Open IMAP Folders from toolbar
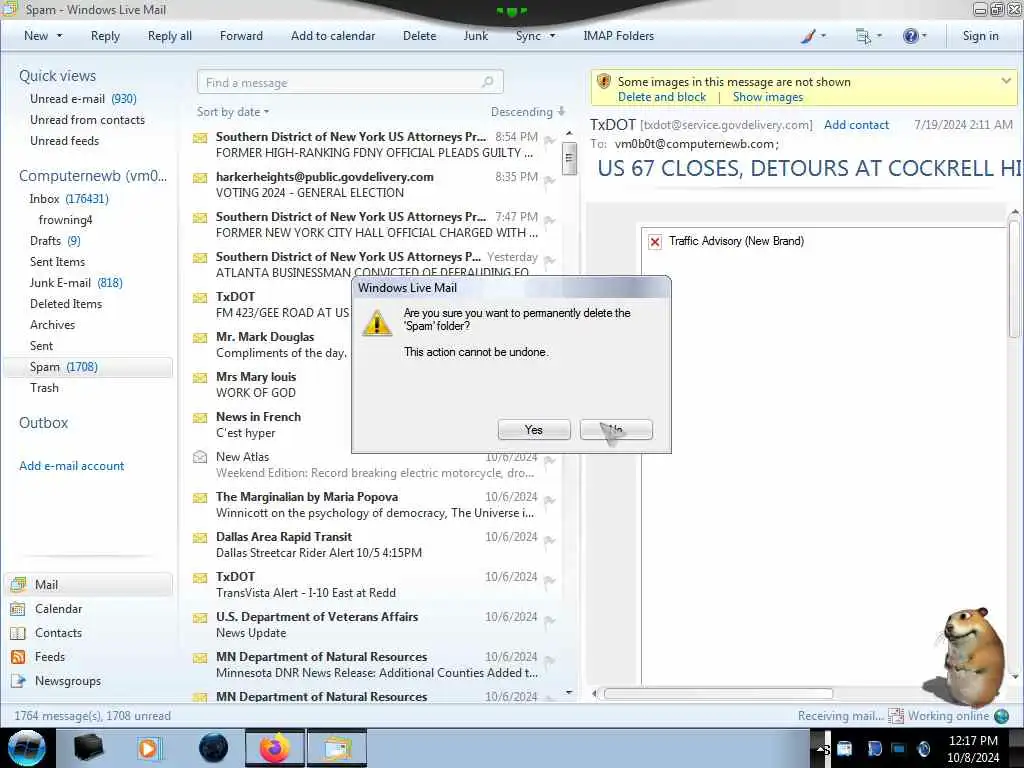This screenshot has height=768, width=1024. 618,36
